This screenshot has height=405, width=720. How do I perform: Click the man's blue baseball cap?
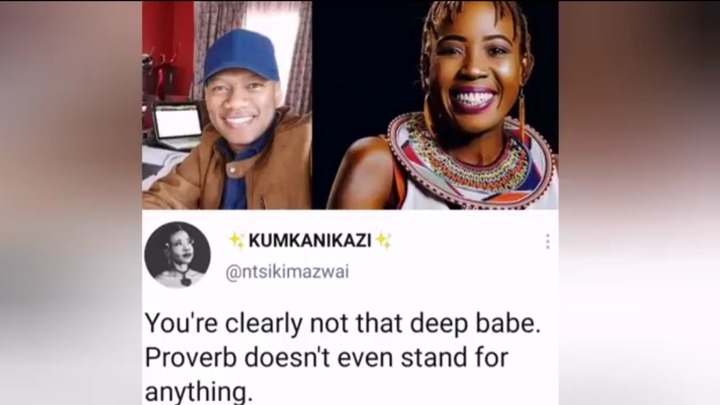[241, 56]
